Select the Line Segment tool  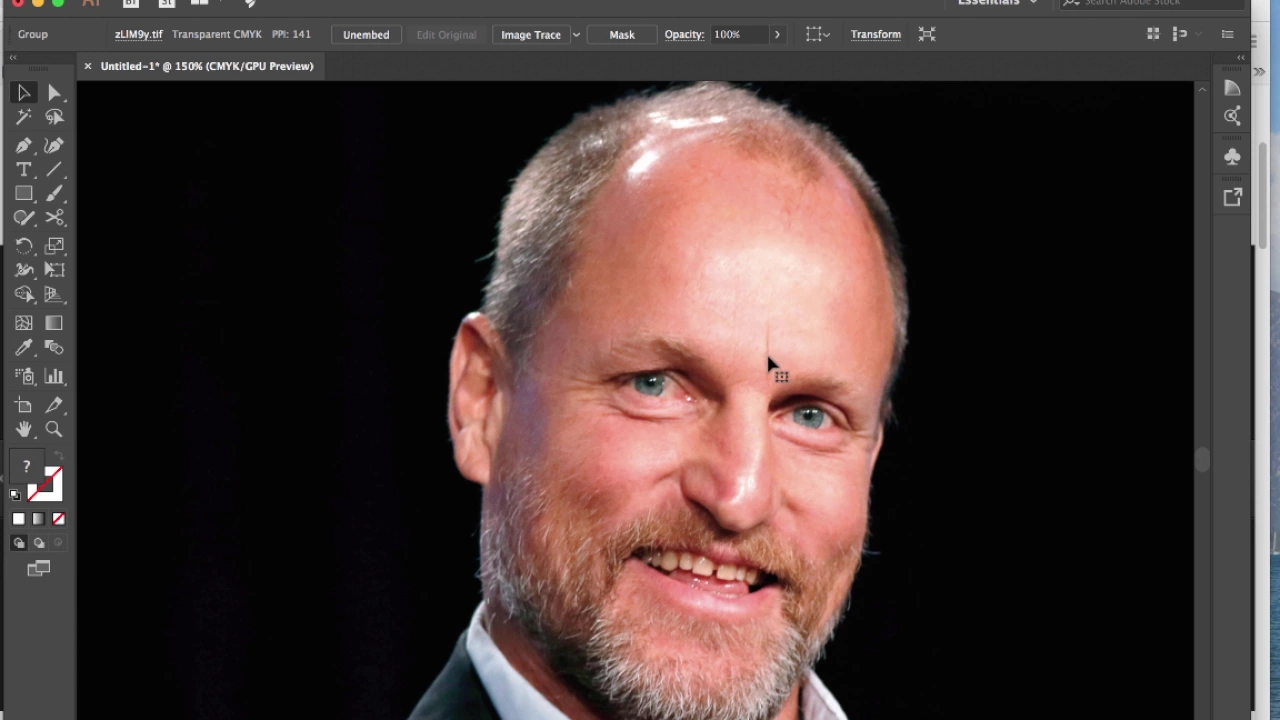click(x=54, y=169)
